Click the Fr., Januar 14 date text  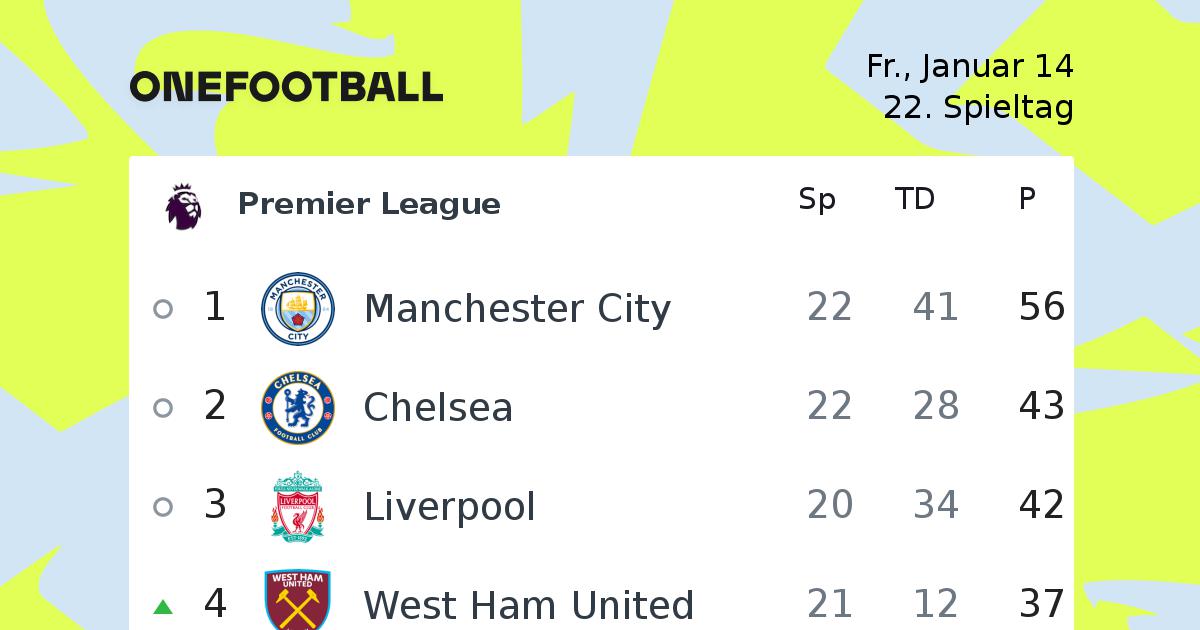(x=970, y=67)
